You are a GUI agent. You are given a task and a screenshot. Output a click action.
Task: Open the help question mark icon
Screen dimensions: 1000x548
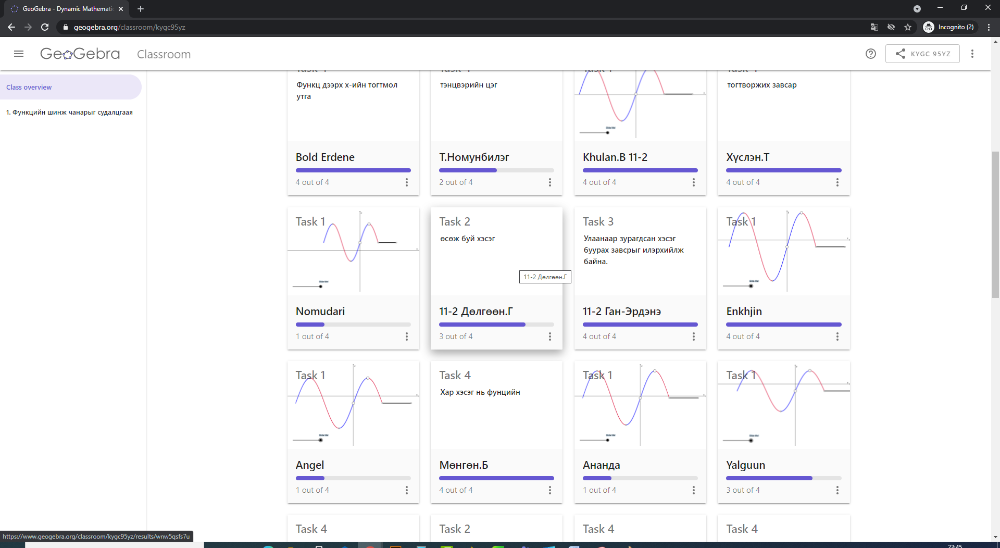point(871,54)
